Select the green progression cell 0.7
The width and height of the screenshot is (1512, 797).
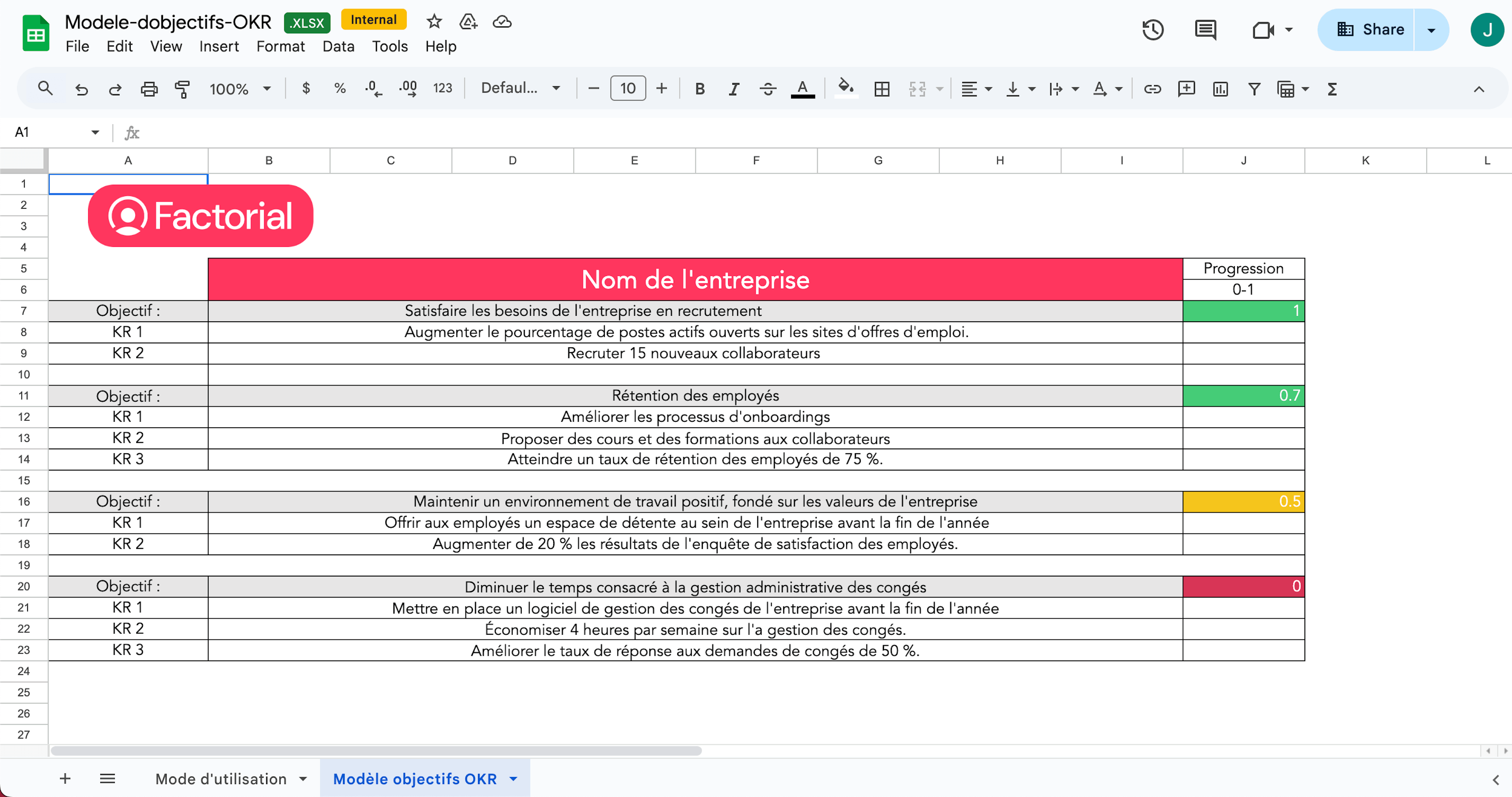coord(1243,396)
